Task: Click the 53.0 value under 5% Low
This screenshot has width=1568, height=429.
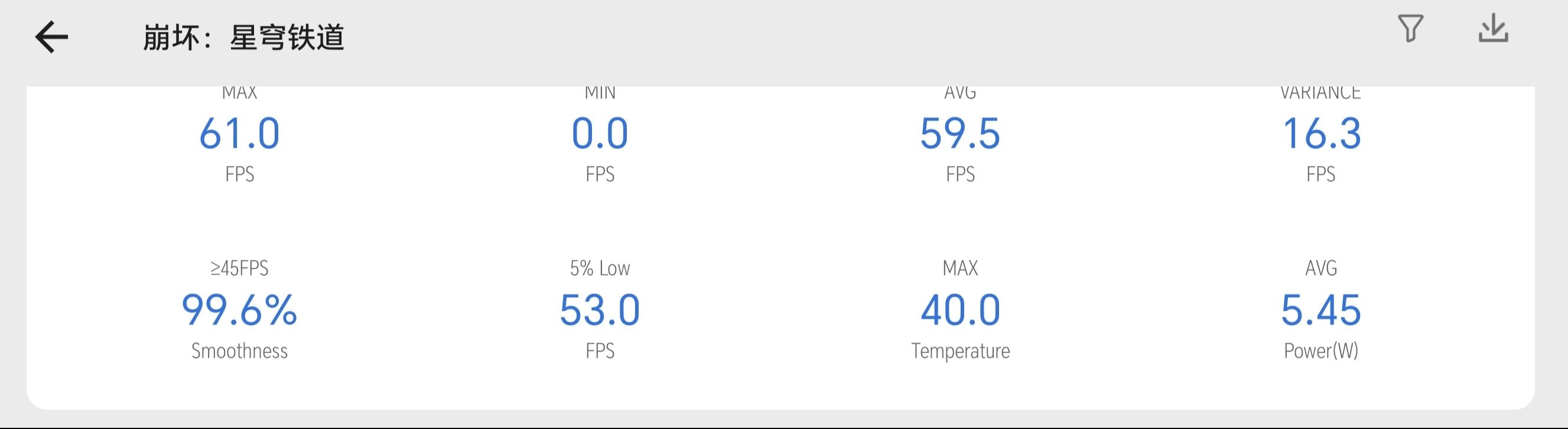Action: [x=600, y=310]
